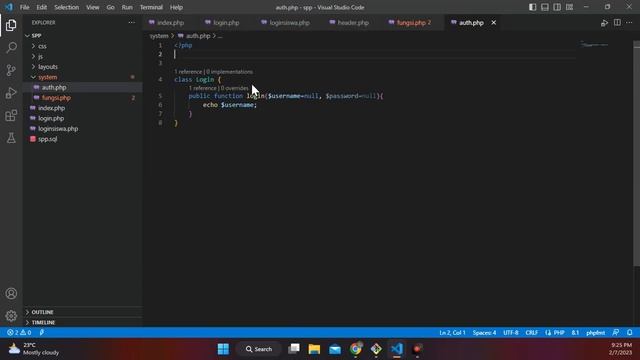Open Customize Layout icon
The width and height of the screenshot is (640, 360).
[x=569, y=7]
